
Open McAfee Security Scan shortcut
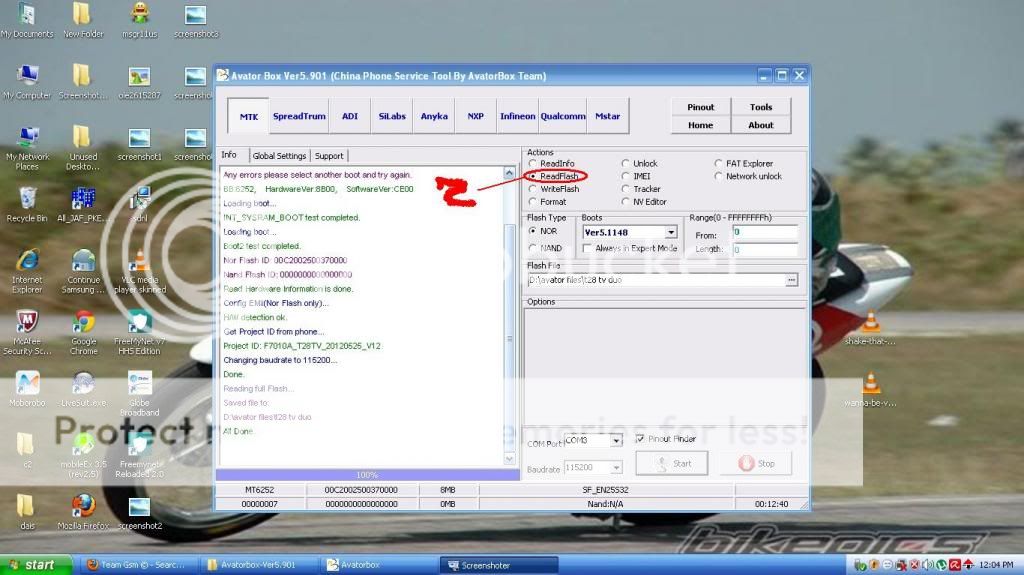[x=27, y=333]
